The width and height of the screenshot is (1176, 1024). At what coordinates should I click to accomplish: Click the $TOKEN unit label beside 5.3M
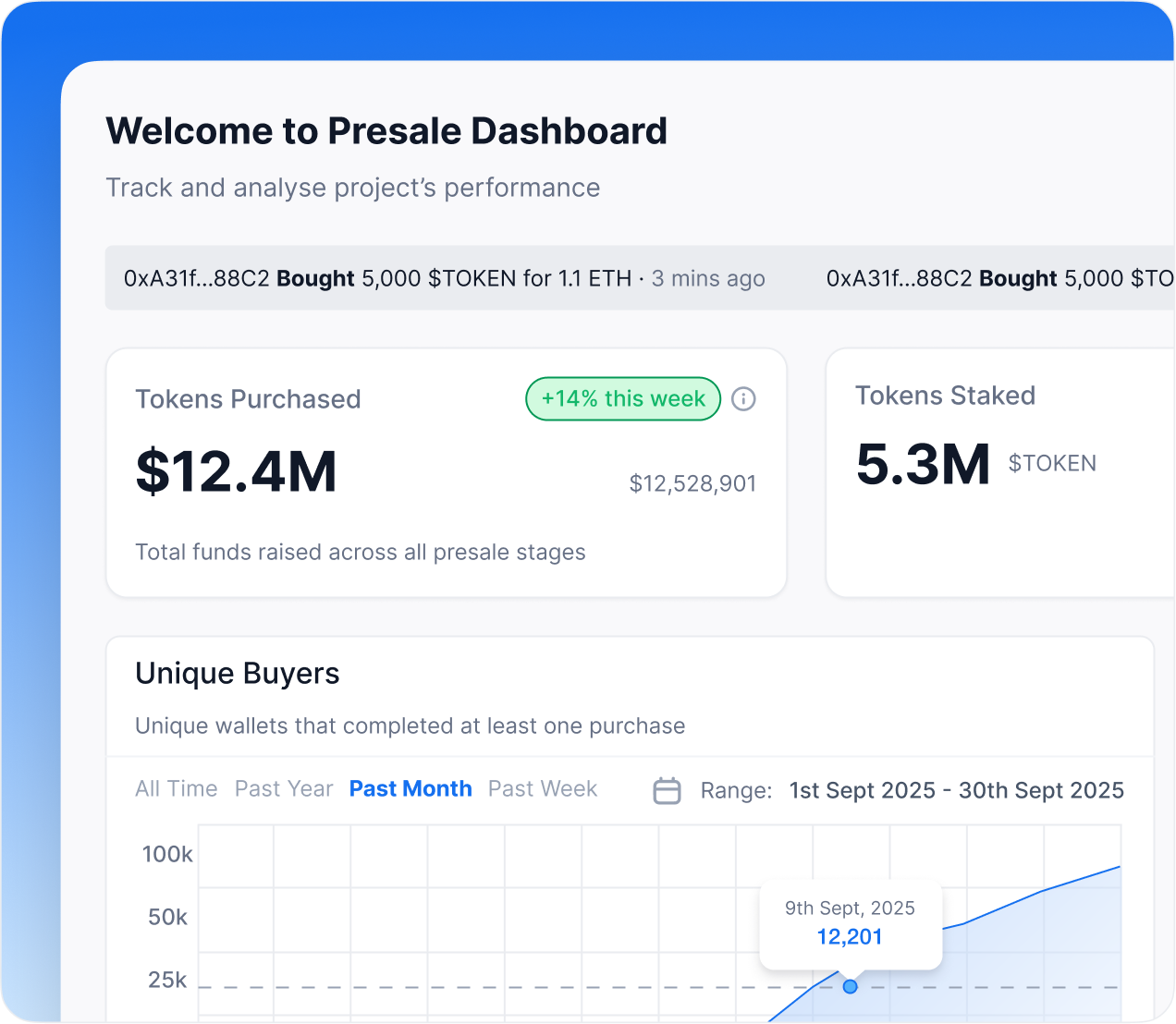click(1052, 463)
